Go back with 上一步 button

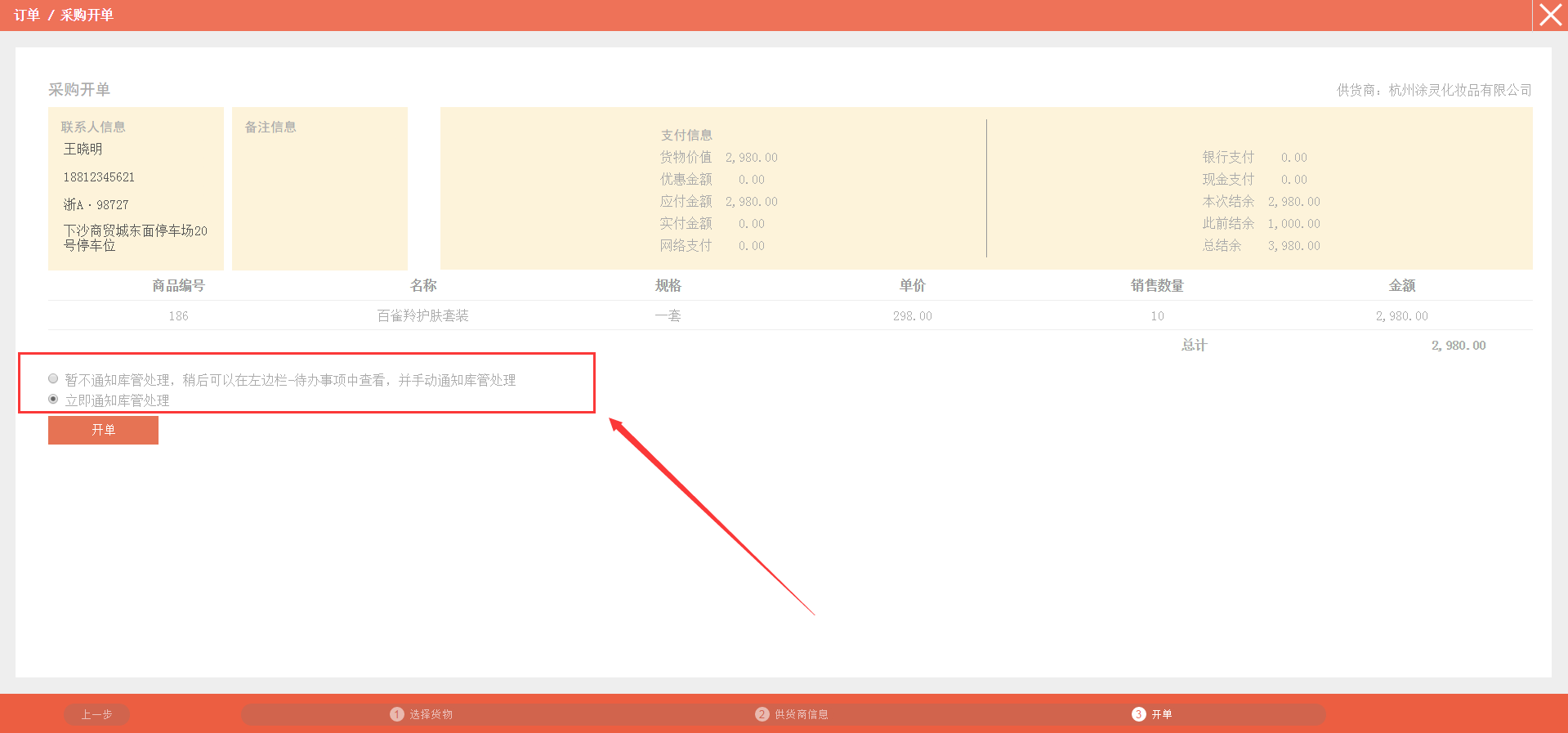point(96,714)
